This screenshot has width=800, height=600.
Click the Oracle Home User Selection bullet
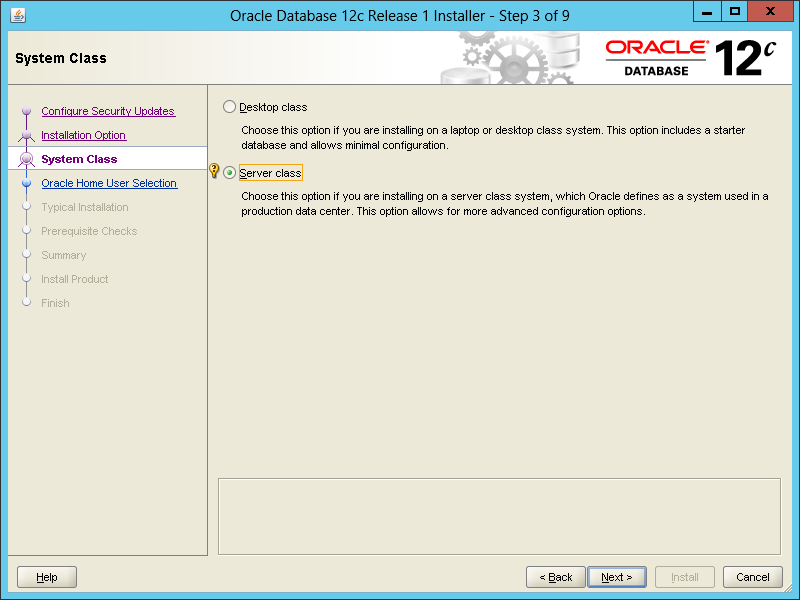27,183
